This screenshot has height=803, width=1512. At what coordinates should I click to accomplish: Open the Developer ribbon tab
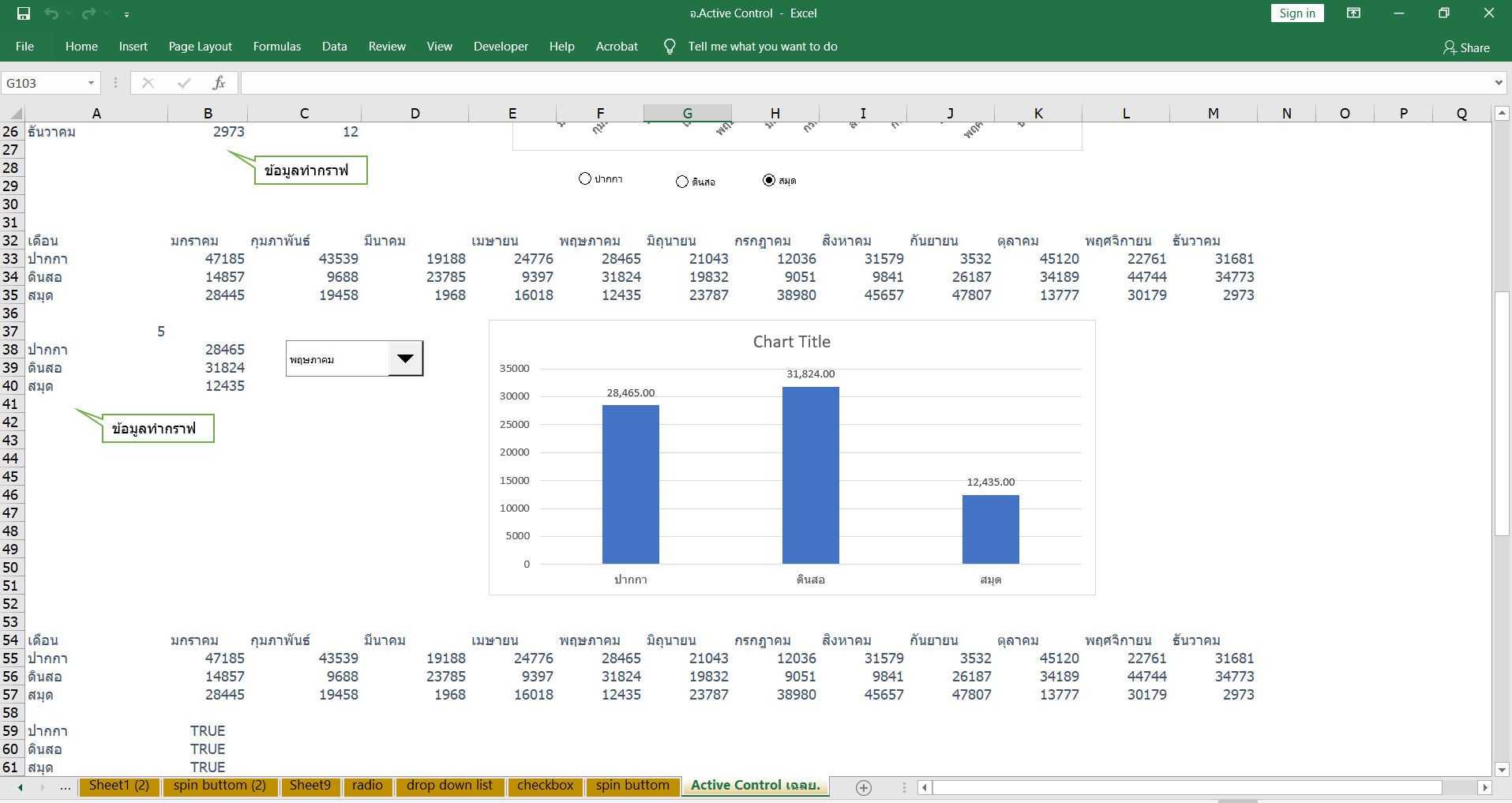point(501,47)
